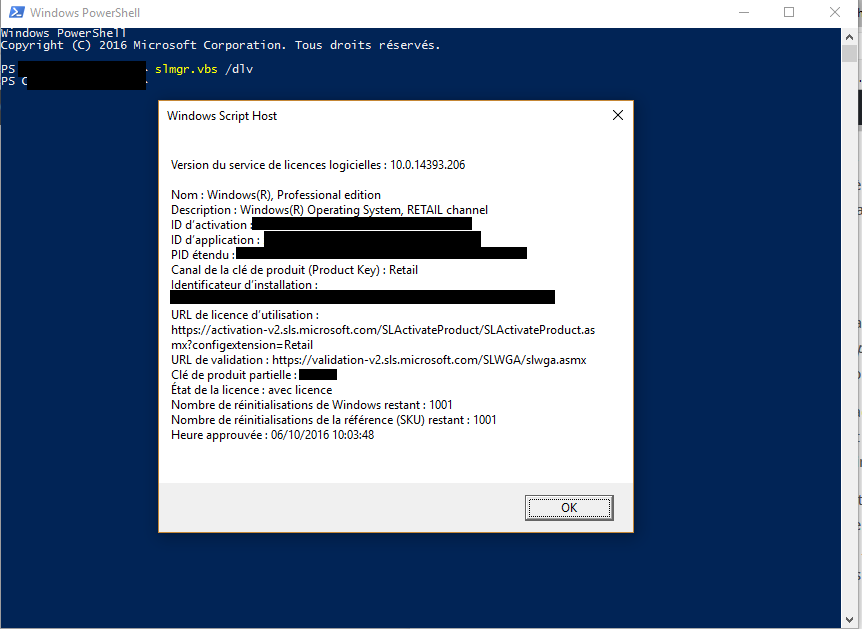Click the 'Windows PowerShell' title bar text

pos(85,12)
